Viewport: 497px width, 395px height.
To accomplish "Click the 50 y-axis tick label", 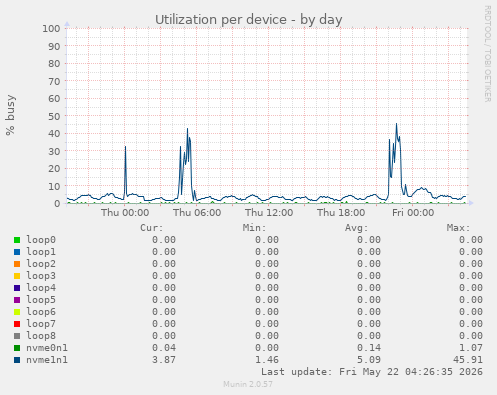I will [x=54, y=116].
